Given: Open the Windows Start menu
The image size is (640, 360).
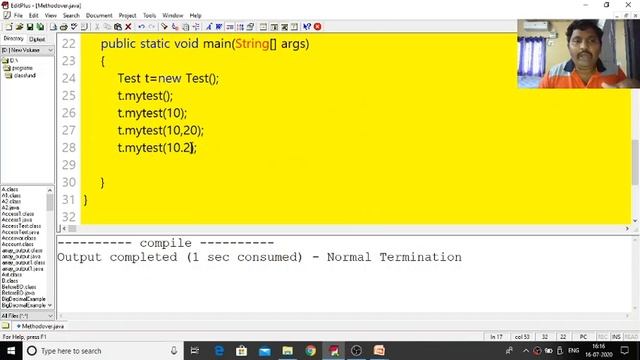Looking at the screenshot, I should click(11, 351).
